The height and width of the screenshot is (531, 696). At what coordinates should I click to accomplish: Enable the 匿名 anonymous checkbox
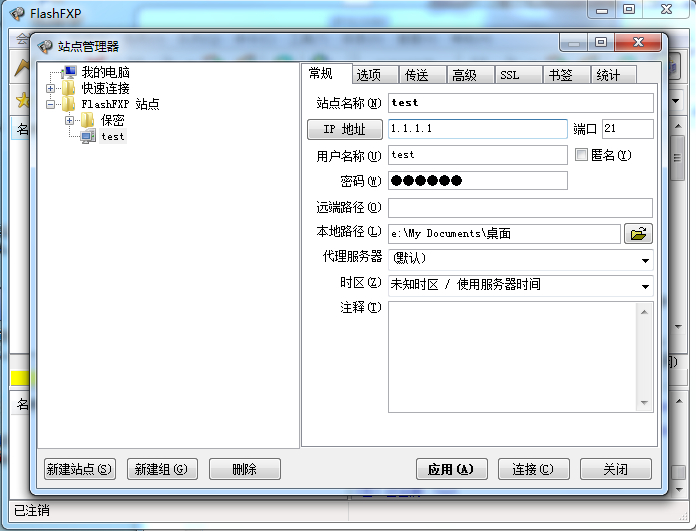click(582, 155)
